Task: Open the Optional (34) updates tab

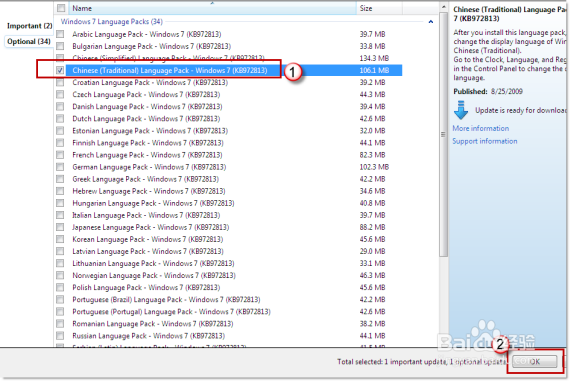Action: coord(29,41)
